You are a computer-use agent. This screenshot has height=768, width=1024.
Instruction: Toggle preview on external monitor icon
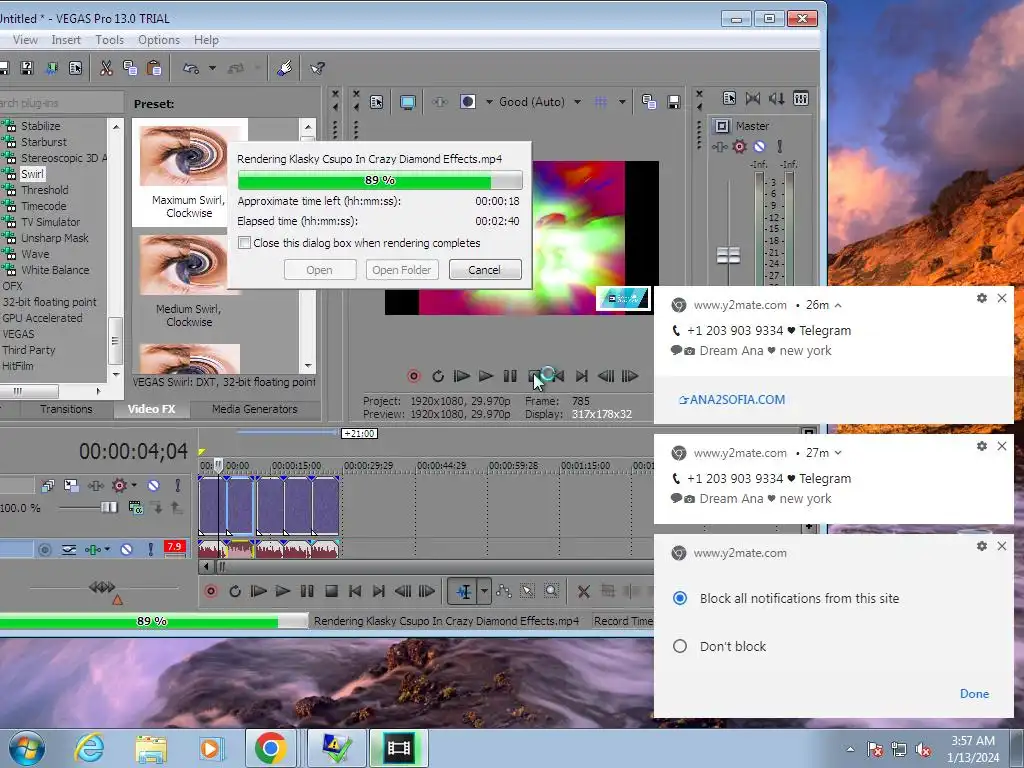[x=408, y=102]
